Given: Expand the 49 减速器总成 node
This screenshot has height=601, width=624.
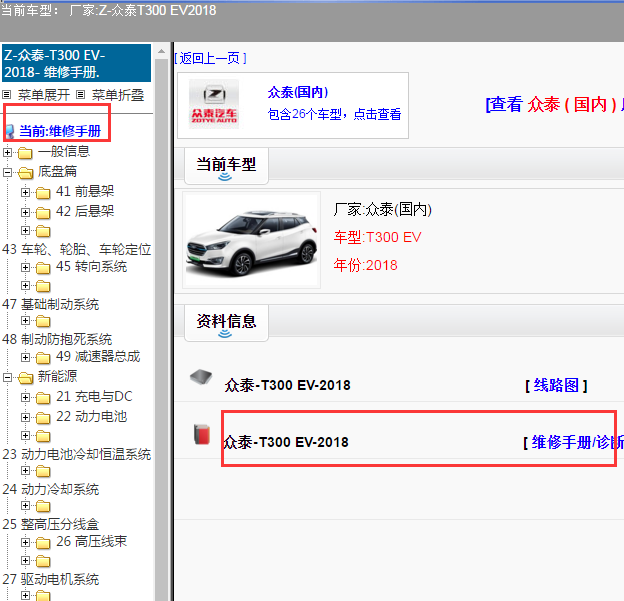Looking at the screenshot, I should [25, 357].
